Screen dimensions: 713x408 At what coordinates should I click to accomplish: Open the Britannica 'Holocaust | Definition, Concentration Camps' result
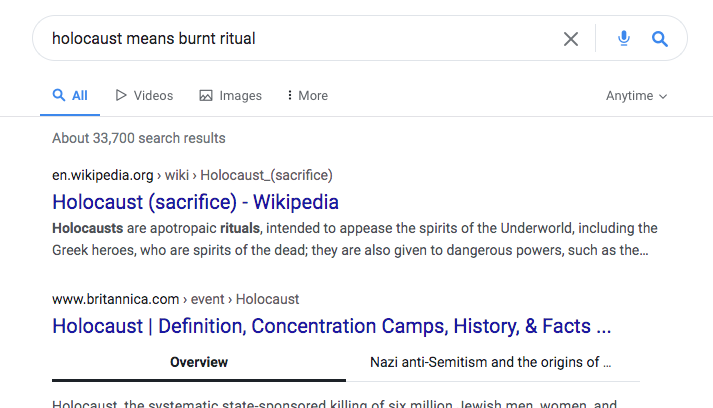(x=331, y=326)
